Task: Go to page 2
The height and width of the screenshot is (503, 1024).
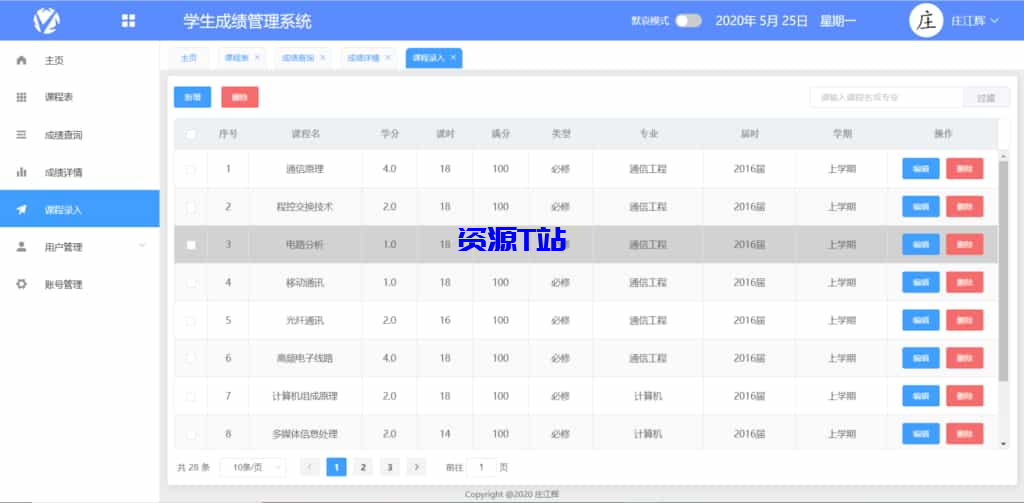Action: click(362, 467)
